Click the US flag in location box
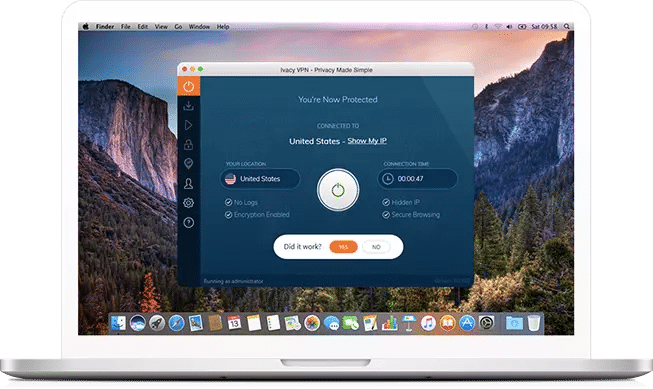This screenshot has width=653, height=389. click(230, 179)
